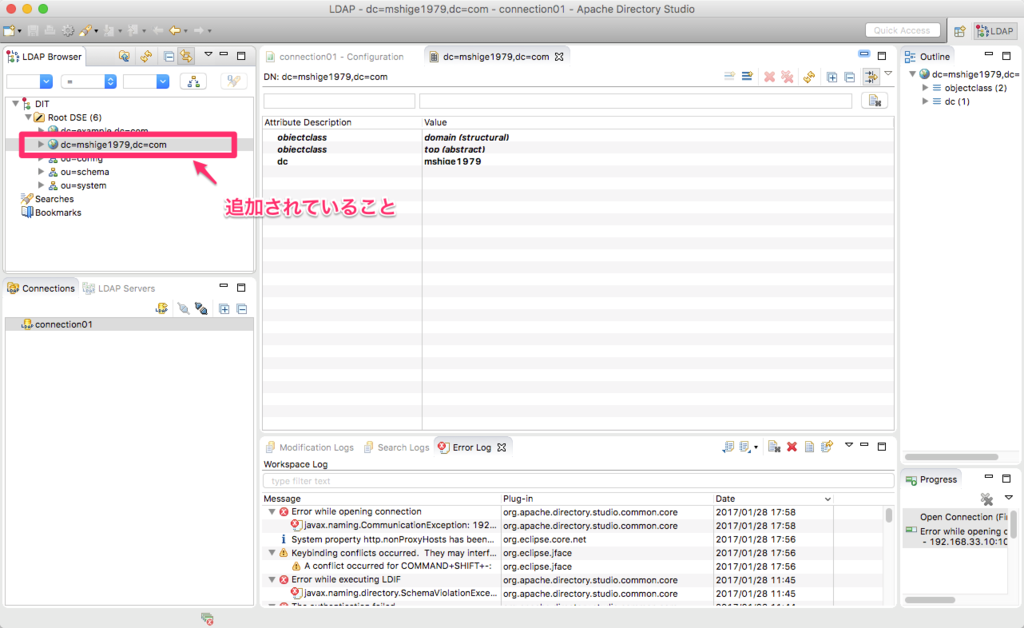This screenshot has width=1024, height=628.
Task: Click the yellow Back arrow in toolbar
Action: (x=174, y=31)
